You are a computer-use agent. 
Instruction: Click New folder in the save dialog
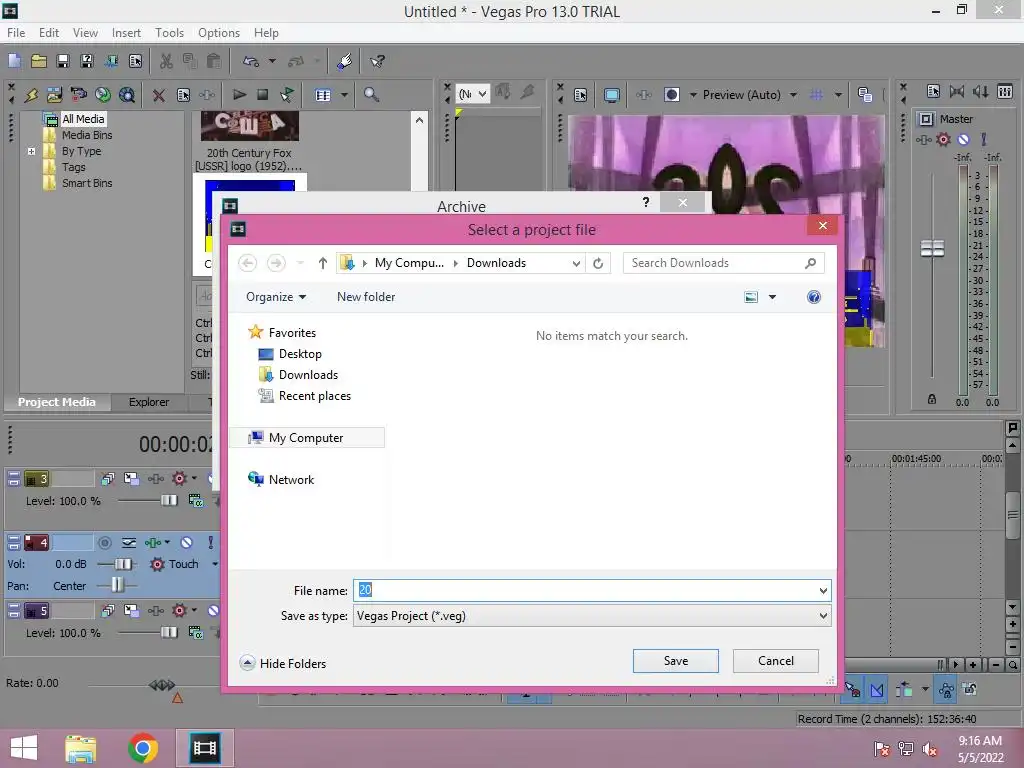(366, 297)
